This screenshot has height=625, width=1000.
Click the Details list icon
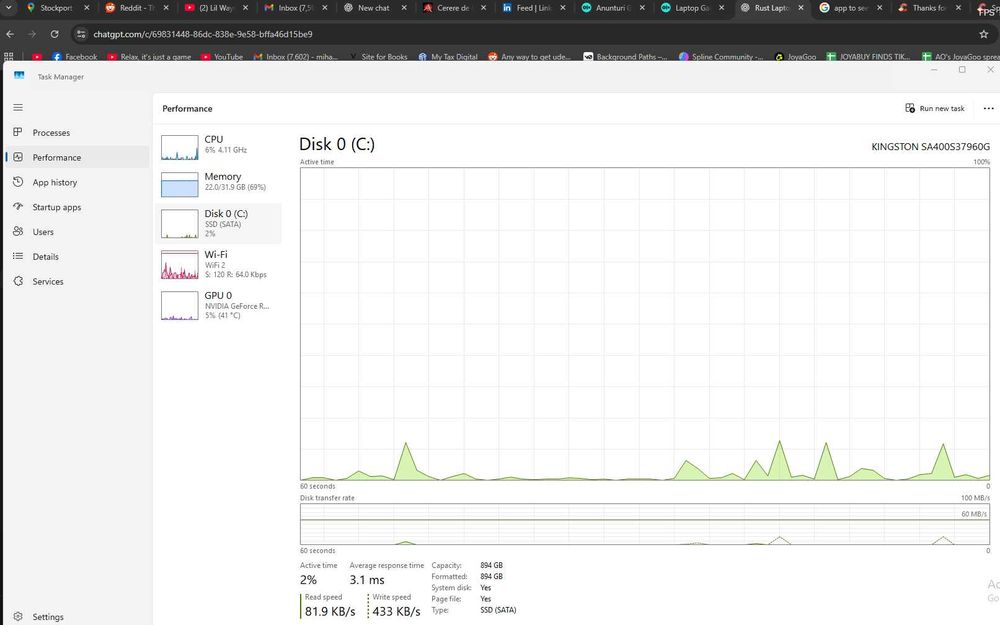(x=18, y=256)
